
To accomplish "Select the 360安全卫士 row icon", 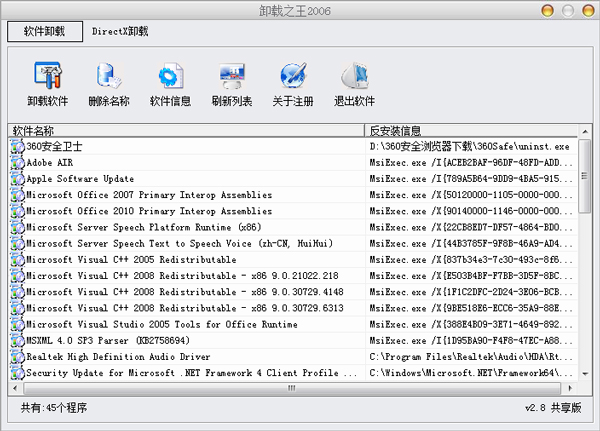I will [x=18, y=147].
